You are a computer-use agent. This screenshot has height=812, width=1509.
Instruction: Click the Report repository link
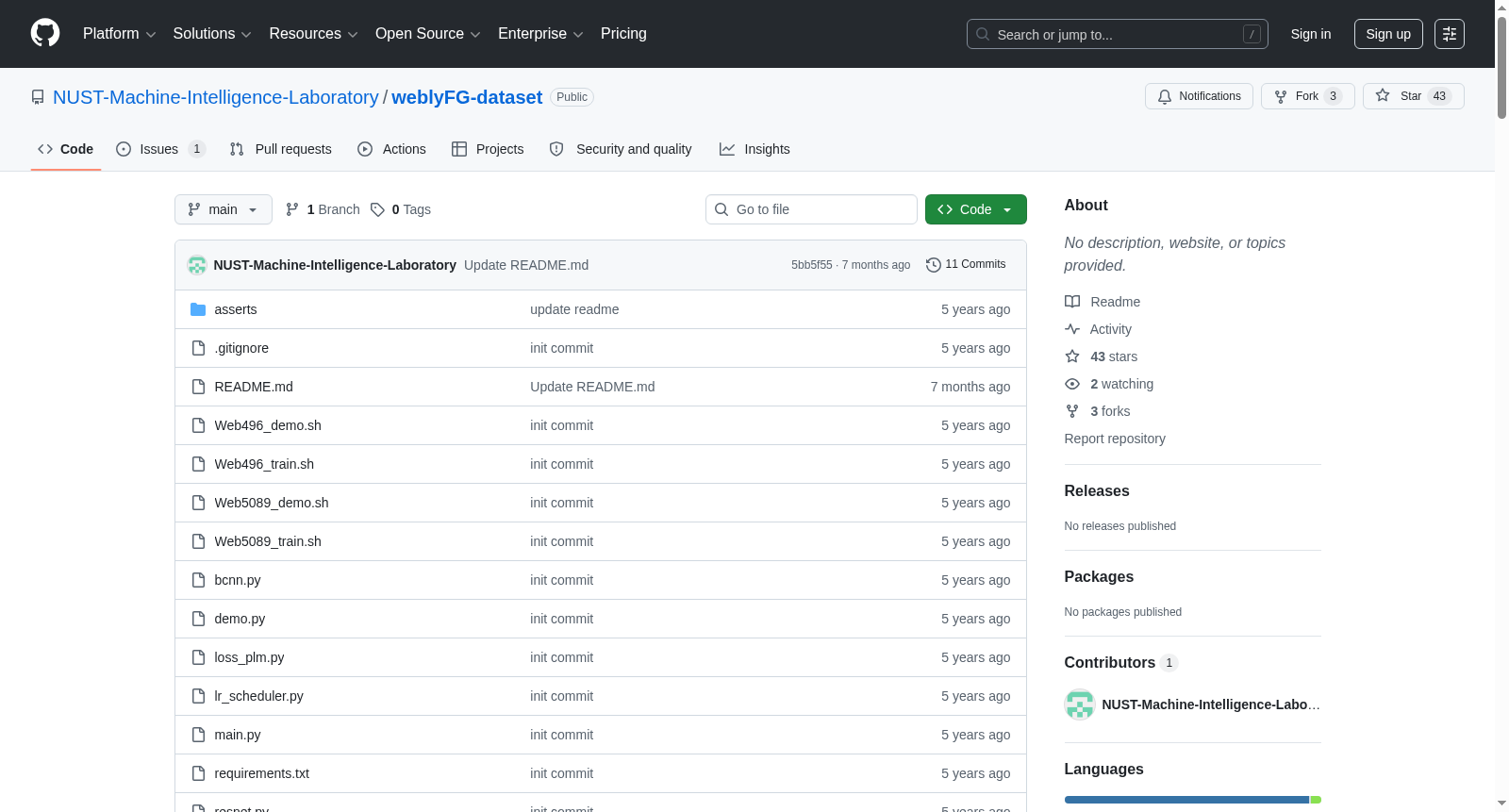tap(1115, 439)
